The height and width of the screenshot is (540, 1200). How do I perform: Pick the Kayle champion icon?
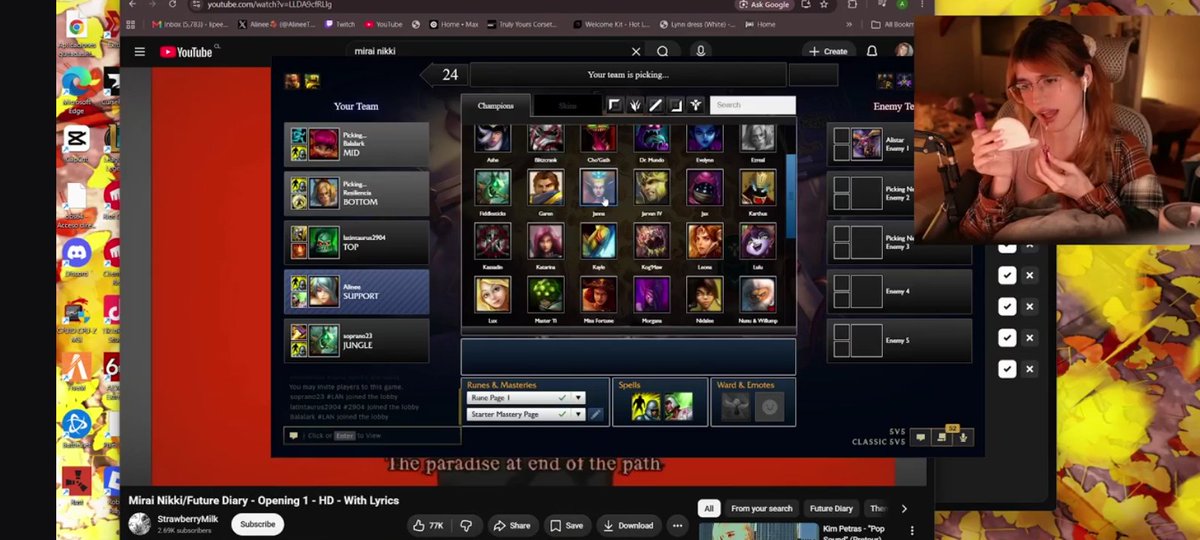pos(598,241)
